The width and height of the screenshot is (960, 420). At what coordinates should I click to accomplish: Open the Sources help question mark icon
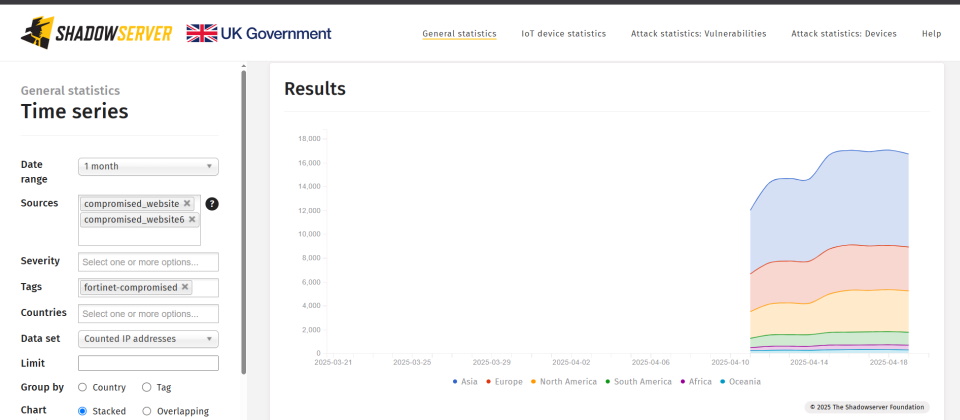212,204
